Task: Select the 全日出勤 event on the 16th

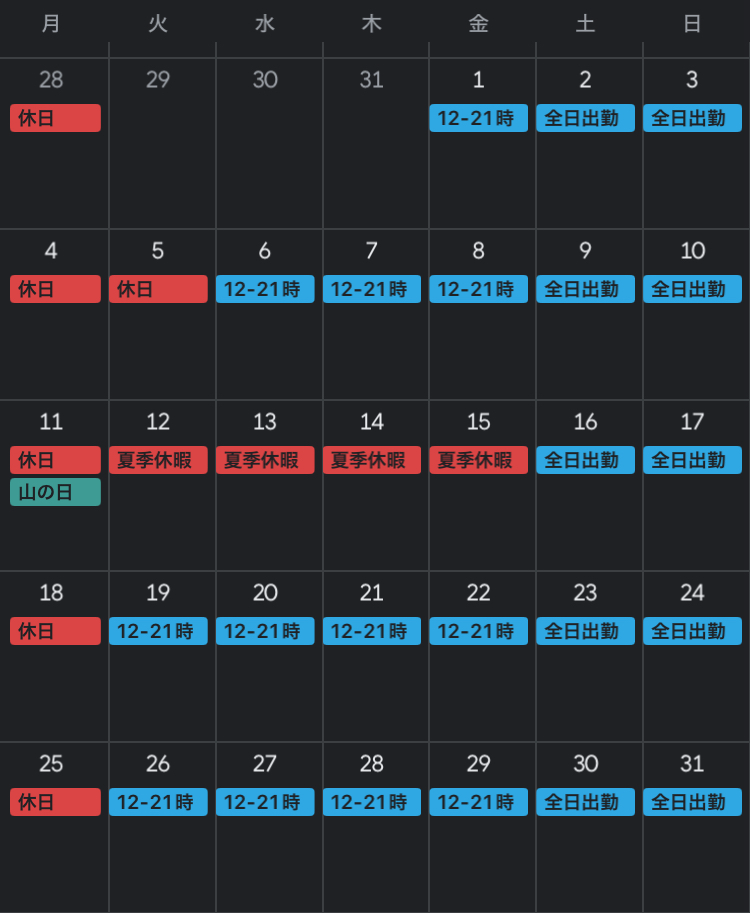Action: (585, 460)
